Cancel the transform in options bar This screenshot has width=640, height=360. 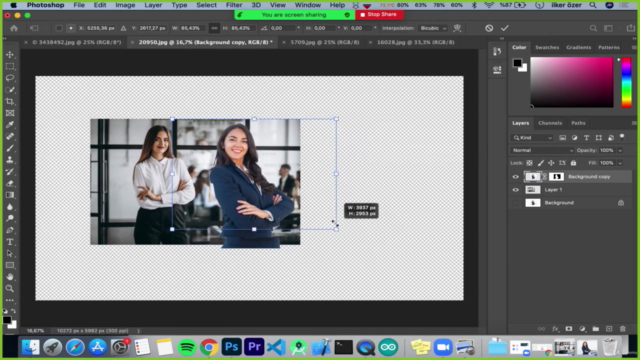click(489, 28)
